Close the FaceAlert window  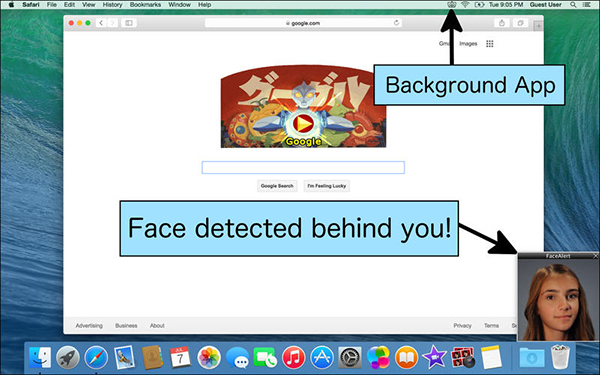[595, 256]
